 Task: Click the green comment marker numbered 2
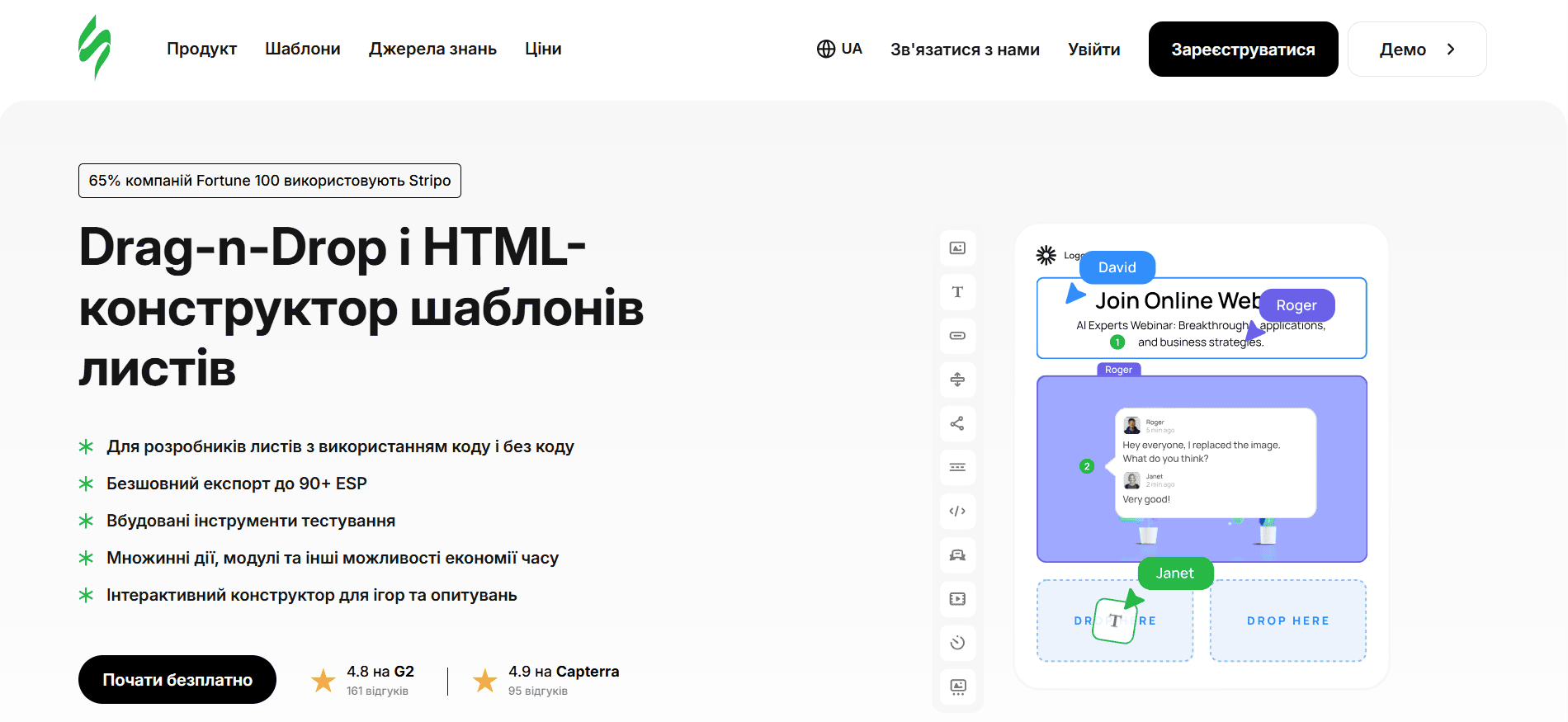[1087, 466]
